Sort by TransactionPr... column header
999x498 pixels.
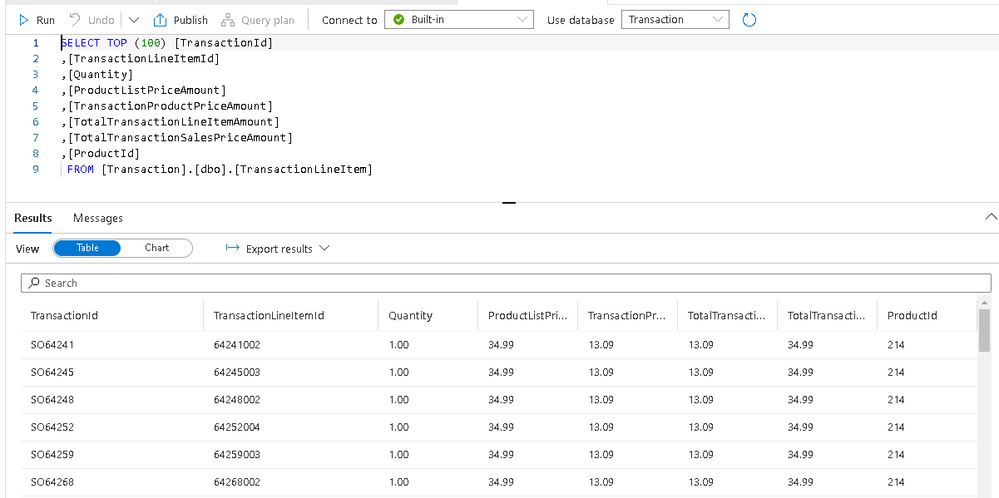(628, 315)
